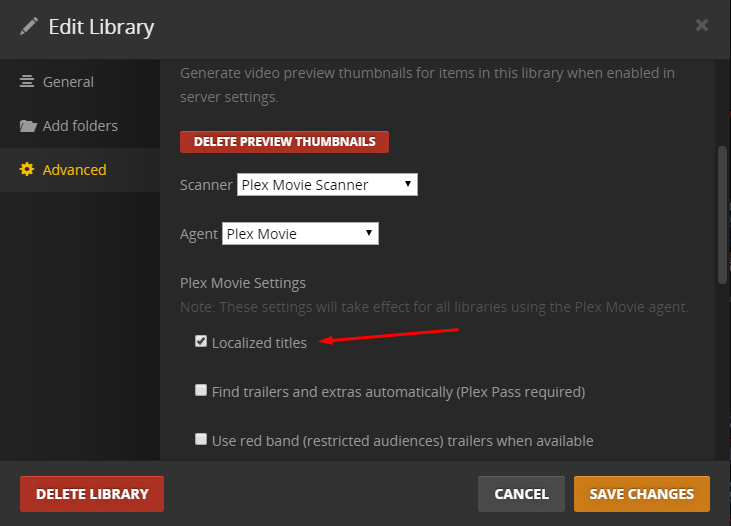Click the Agent label text
This screenshot has height=526, width=731.
point(199,234)
